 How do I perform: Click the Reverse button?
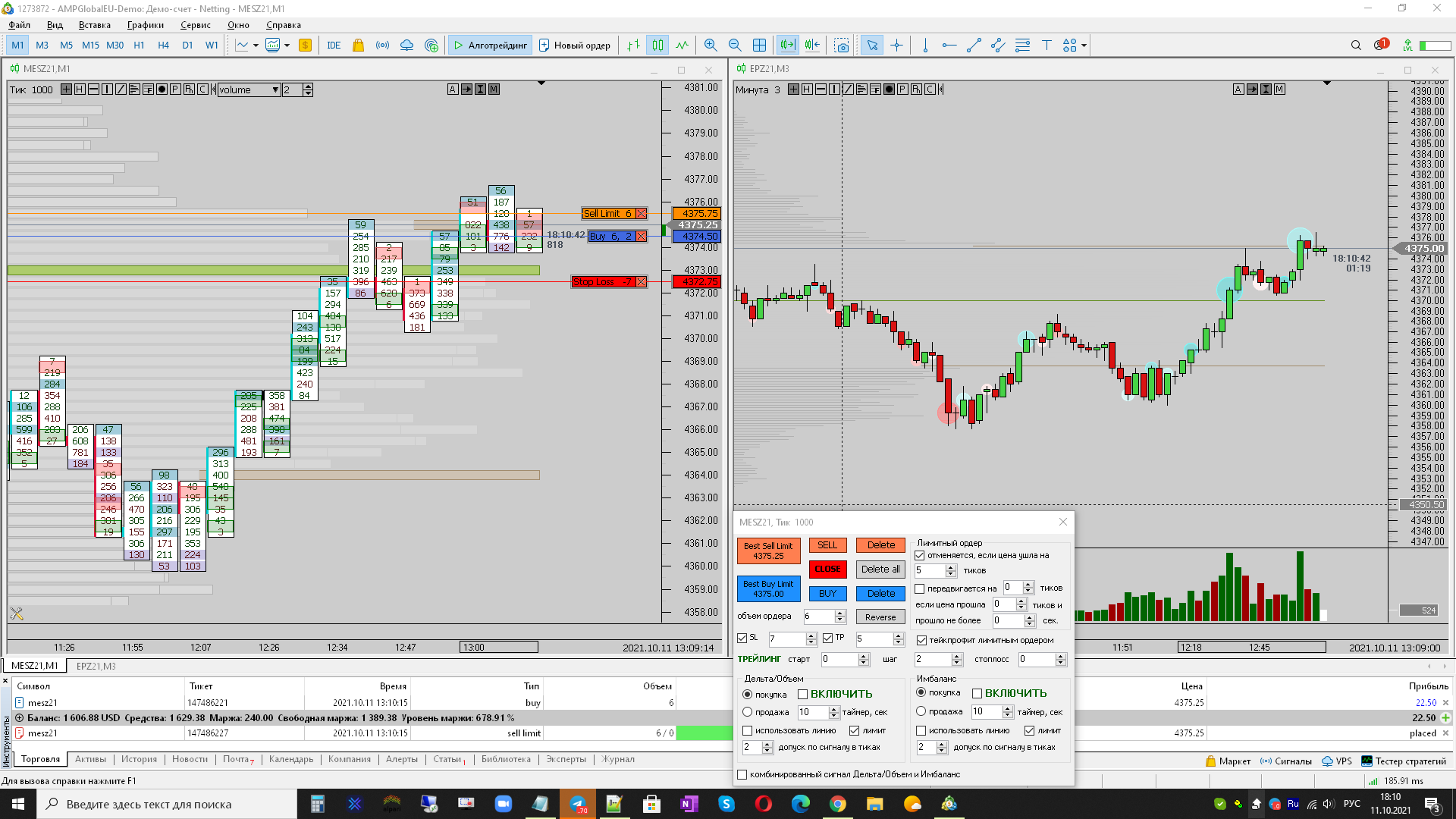(x=880, y=617)
